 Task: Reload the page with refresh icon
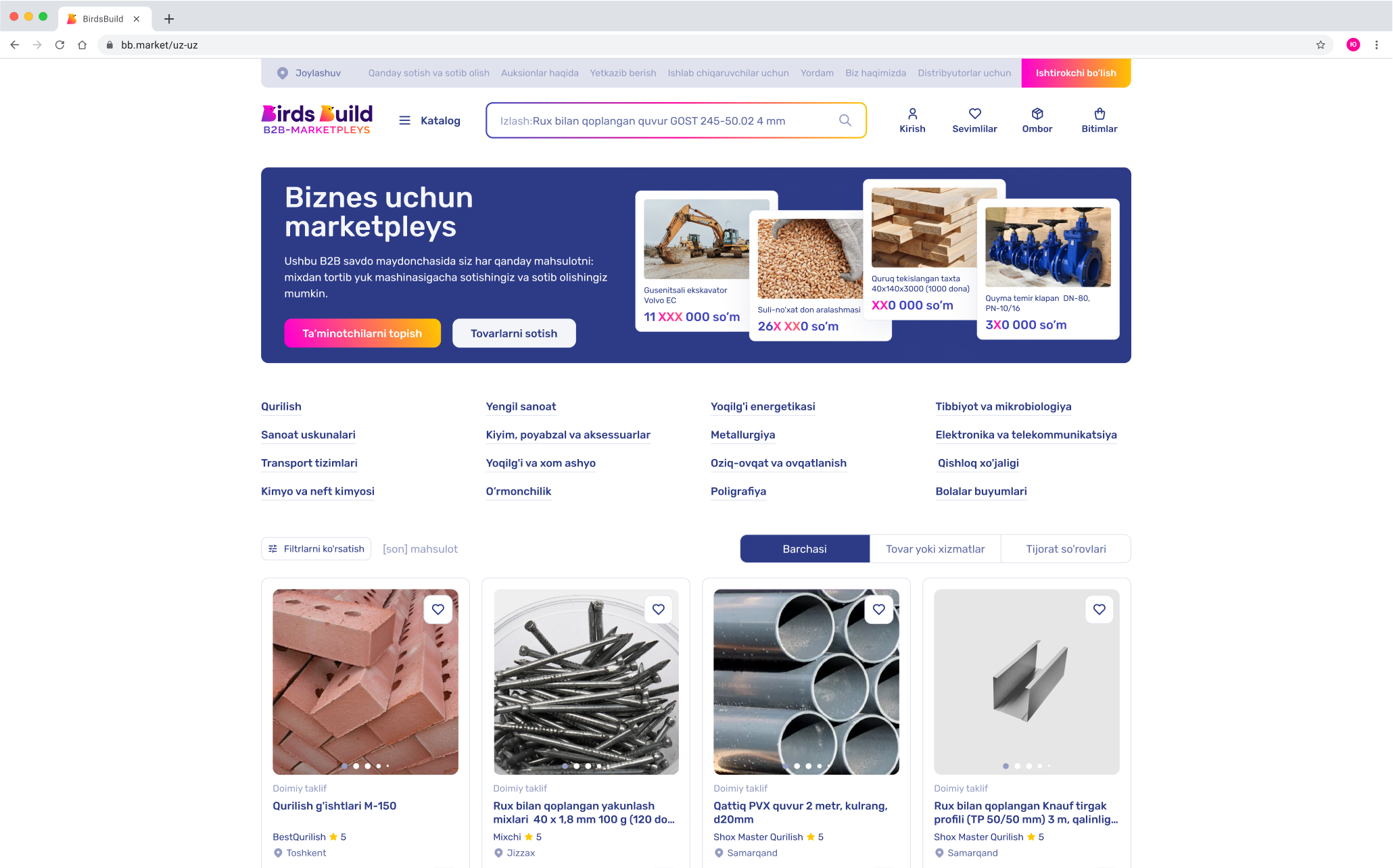click(x=60, y=45)
